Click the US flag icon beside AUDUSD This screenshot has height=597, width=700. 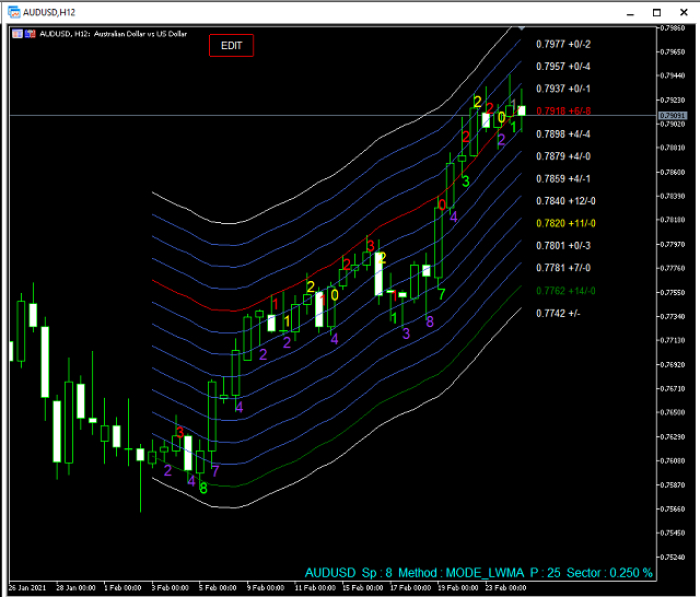click(30, 33)
